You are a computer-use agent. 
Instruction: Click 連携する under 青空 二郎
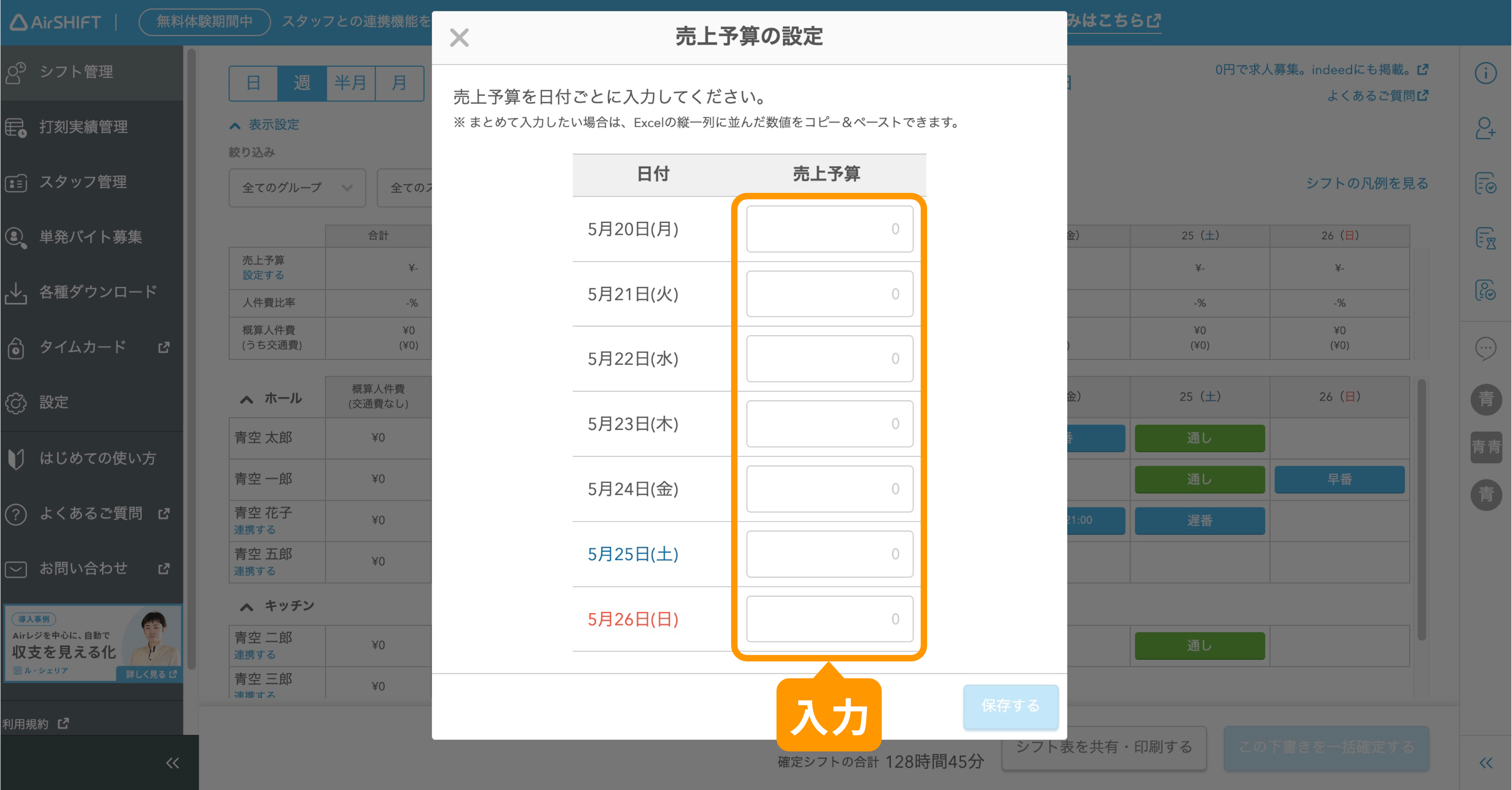point(255,655)
